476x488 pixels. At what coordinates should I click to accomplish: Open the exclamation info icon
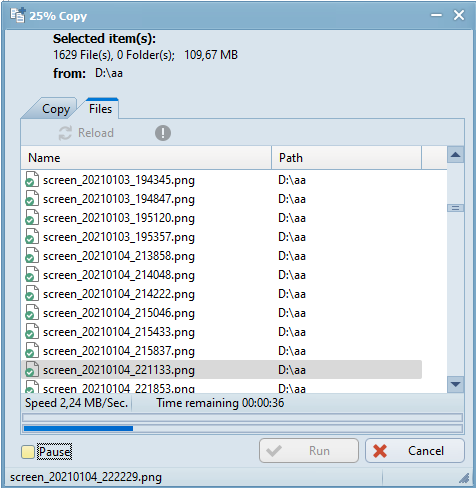(163, 133)
